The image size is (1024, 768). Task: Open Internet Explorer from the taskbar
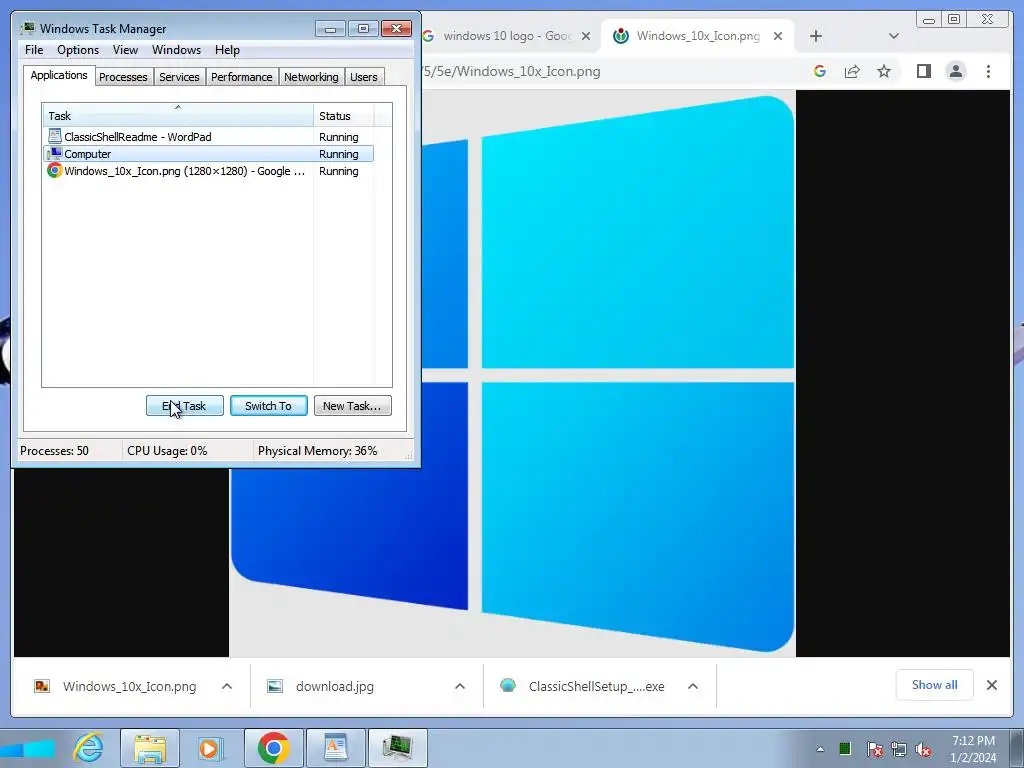coord(88,748)
